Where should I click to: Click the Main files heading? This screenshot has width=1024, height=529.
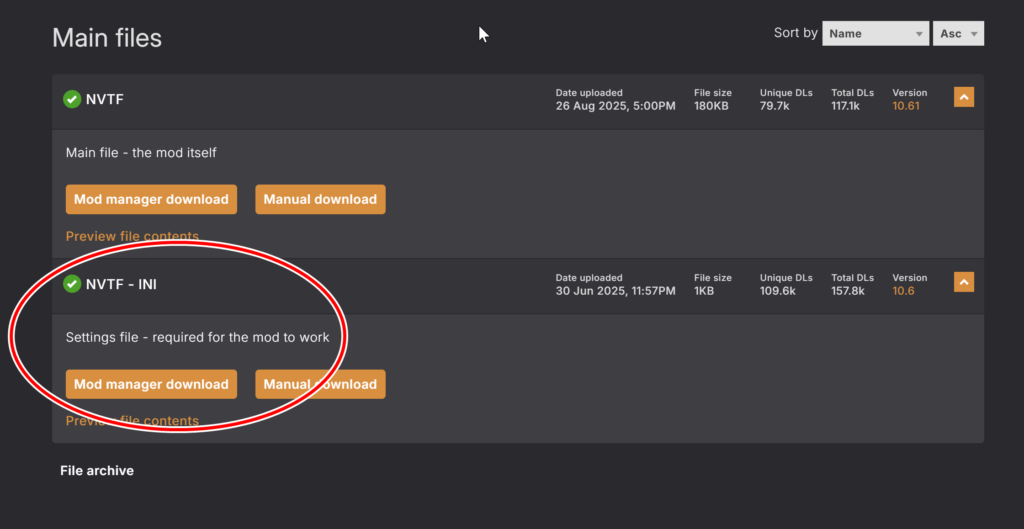click(107, 38)
